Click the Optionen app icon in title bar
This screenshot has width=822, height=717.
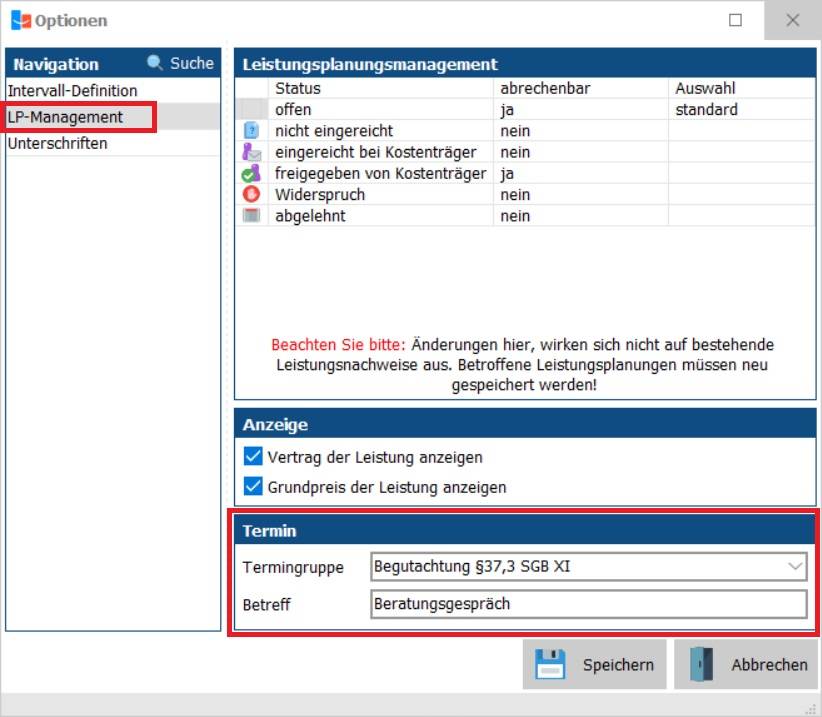point(19,20)
